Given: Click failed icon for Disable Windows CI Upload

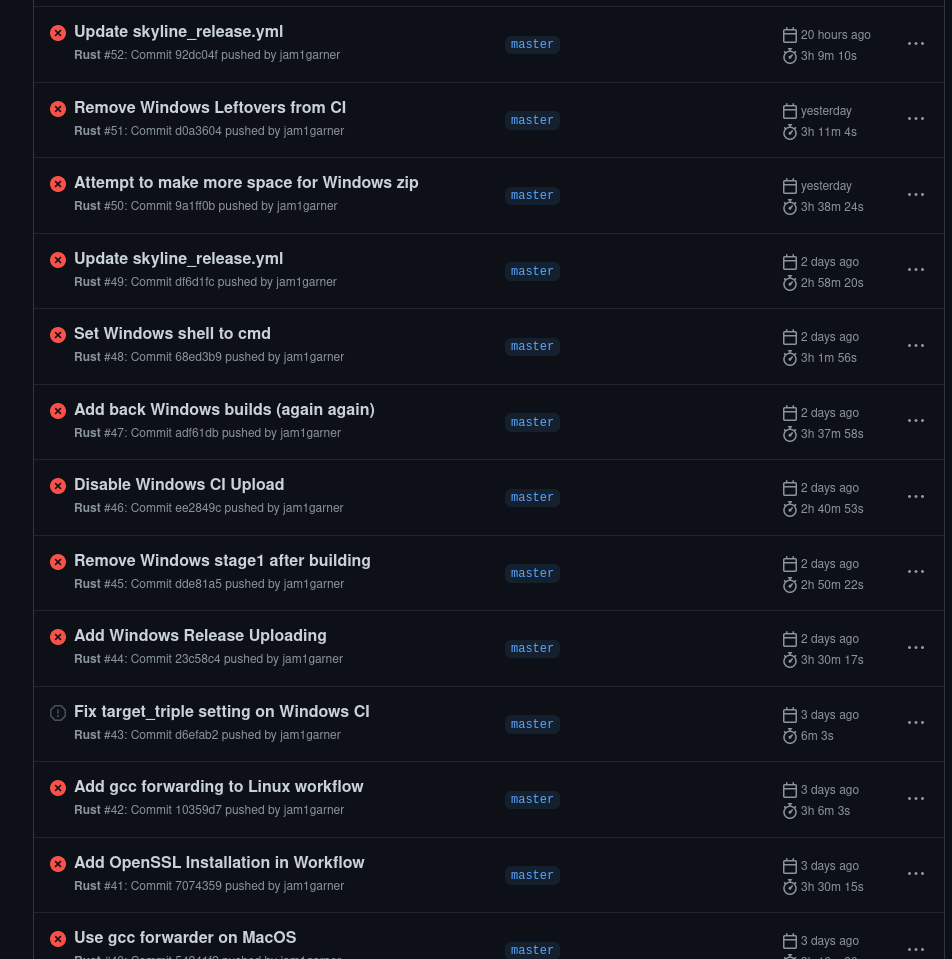Looking at the screenshot, I should [x=58, y=486].
